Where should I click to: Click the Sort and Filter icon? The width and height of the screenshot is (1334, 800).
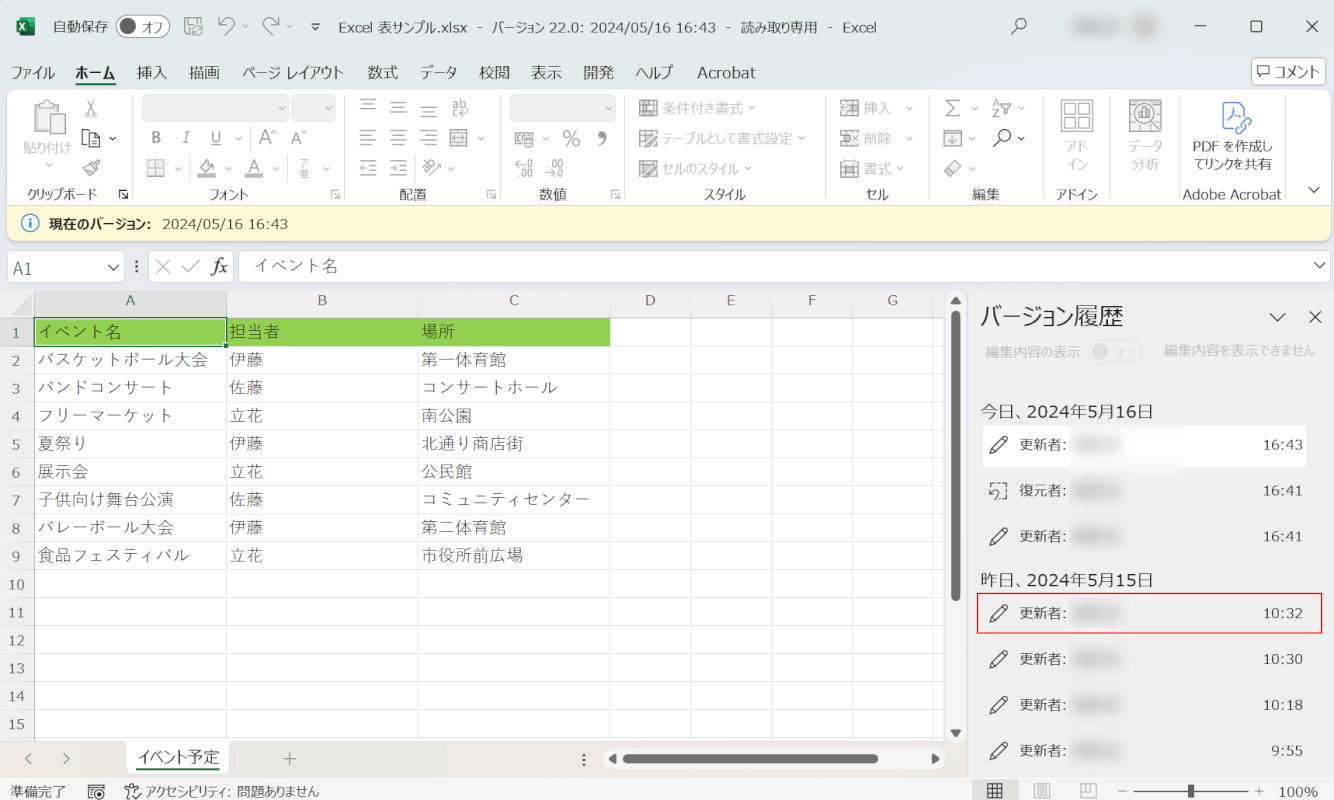(x=1001, y=108)
